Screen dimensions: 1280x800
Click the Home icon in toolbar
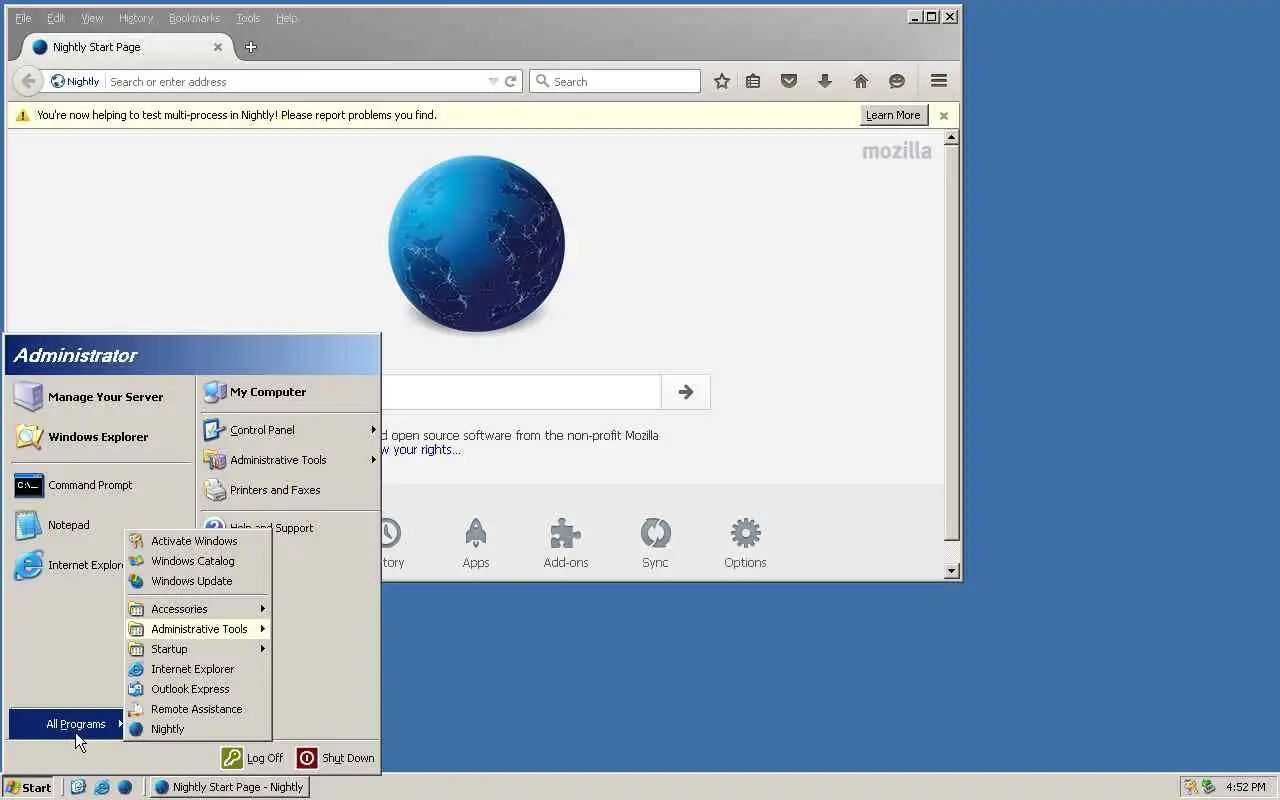pyautogui.click(x=860, y=81)
